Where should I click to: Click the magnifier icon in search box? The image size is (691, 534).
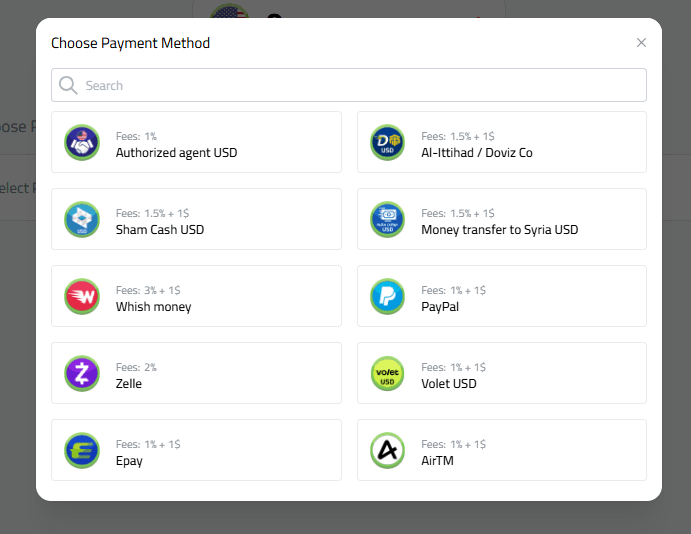click(x=68, y=85)
